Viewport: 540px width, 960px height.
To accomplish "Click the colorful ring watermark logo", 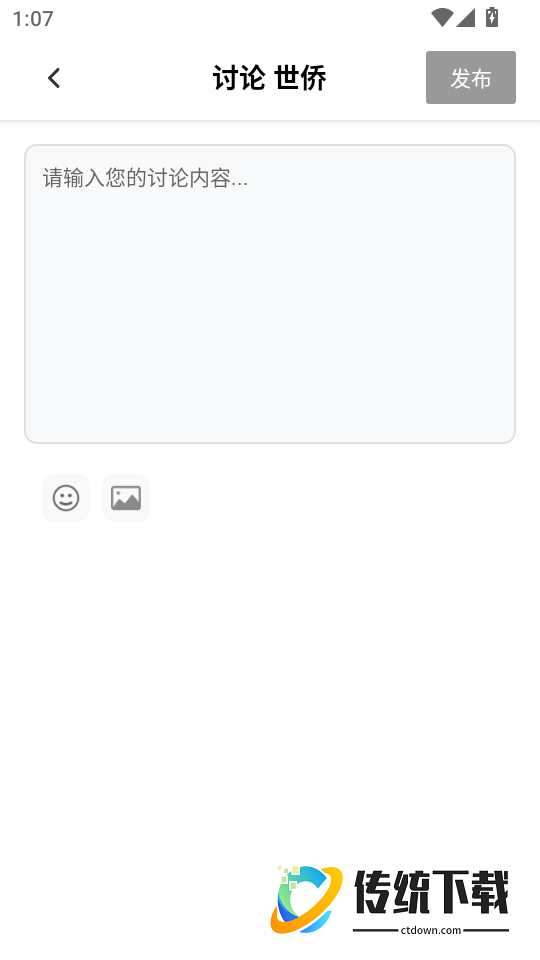I will 306,899.
